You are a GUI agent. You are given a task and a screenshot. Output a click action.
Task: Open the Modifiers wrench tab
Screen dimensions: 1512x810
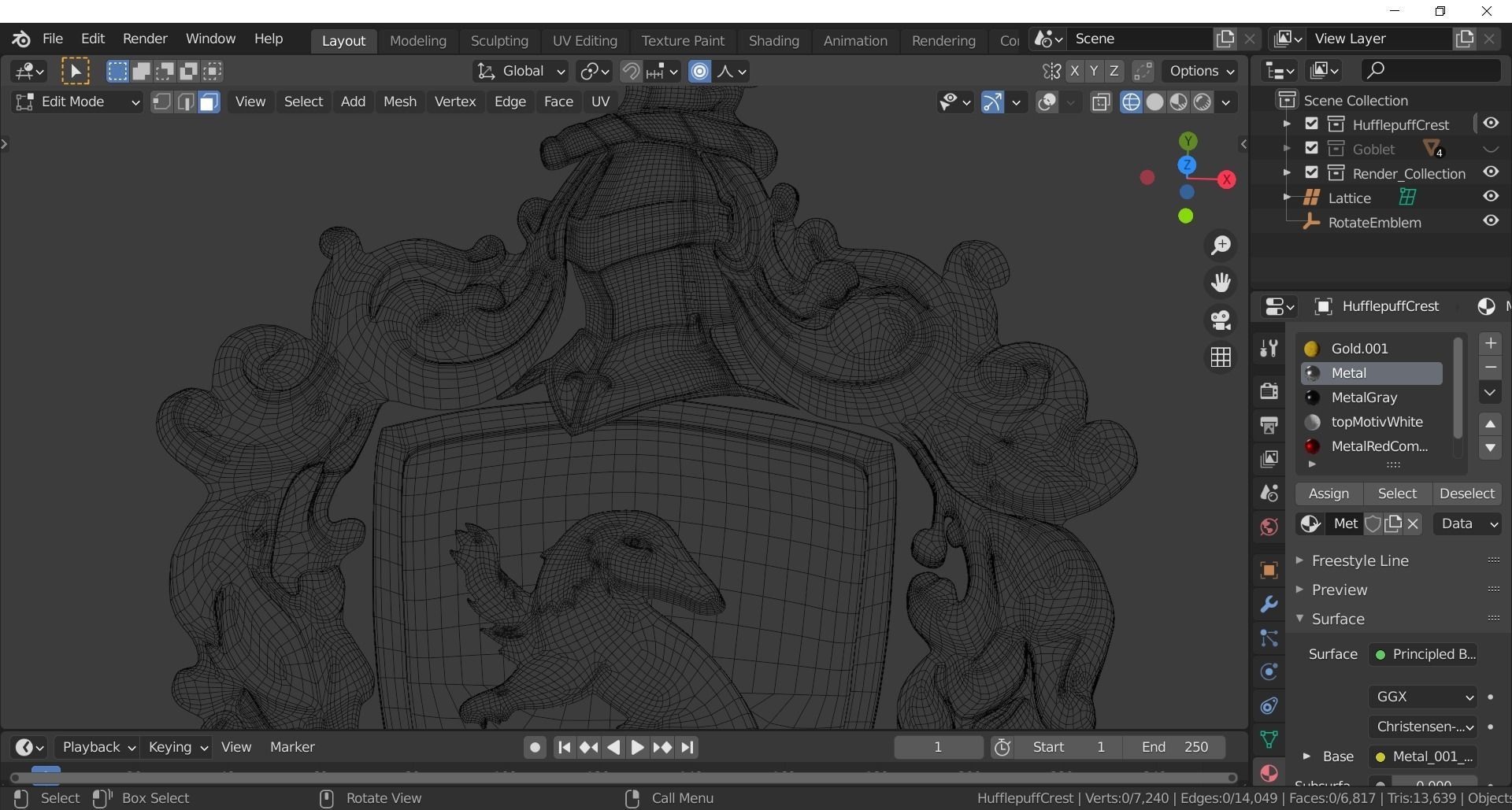pyautogui.click(x=1269, y=604)
